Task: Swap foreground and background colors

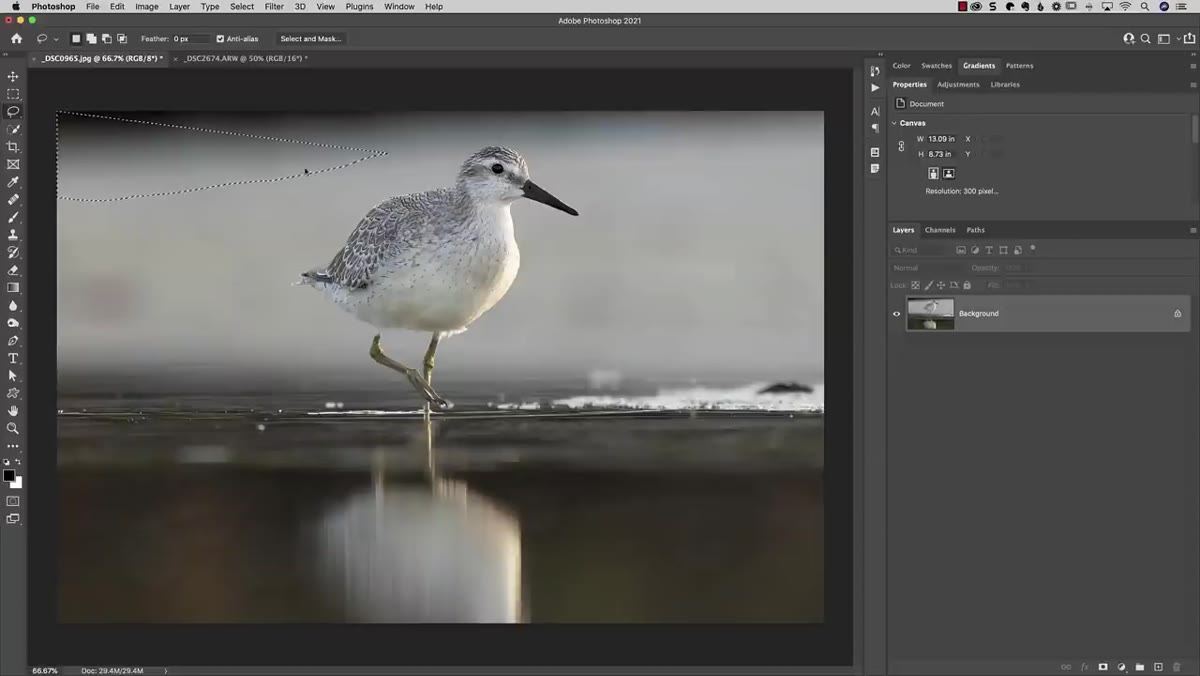Action: pyautogui.click(x=18, y=463)
